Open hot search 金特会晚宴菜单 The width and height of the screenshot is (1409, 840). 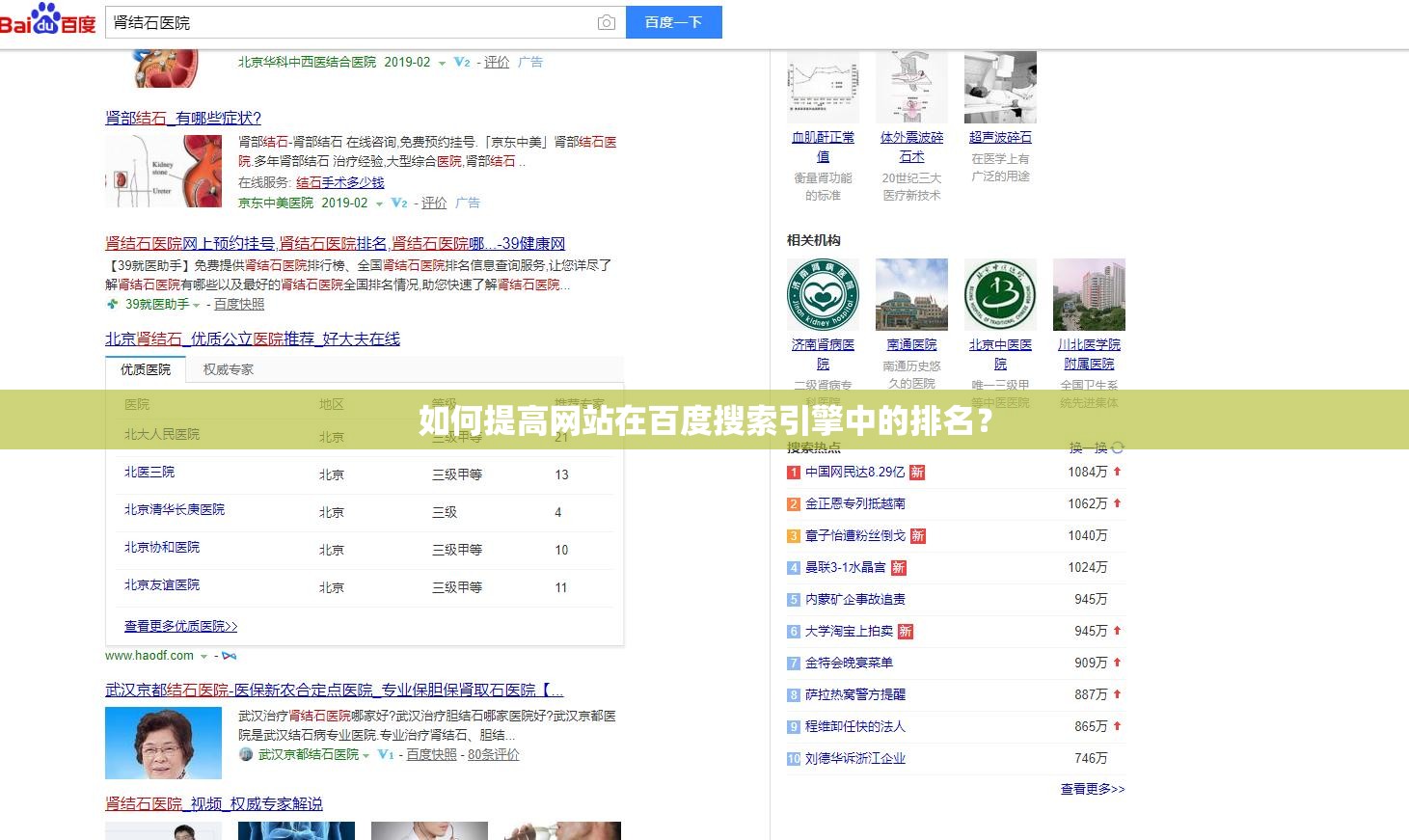849,663
